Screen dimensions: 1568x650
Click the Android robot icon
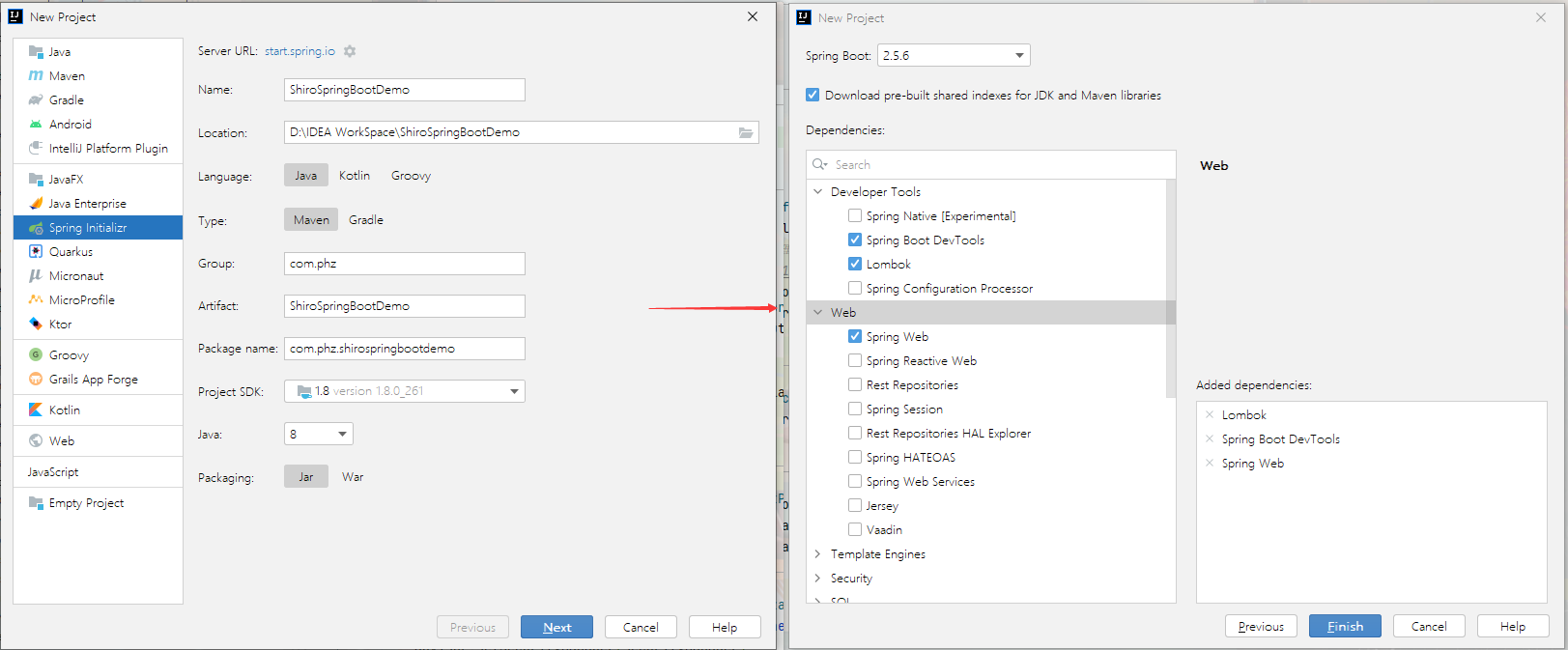pyautogui.click(x=36, y=125)
